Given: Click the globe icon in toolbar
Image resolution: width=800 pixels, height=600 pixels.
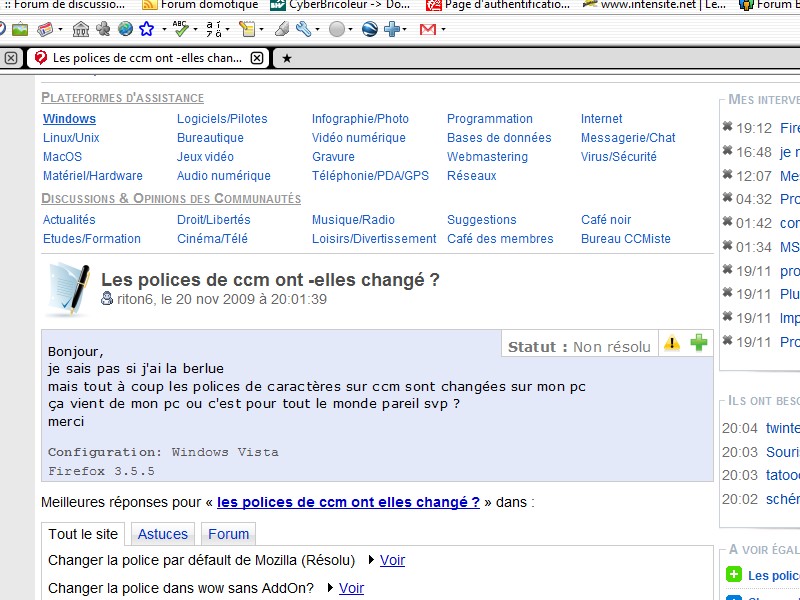Looking at the screenshot, I should 125,29.
